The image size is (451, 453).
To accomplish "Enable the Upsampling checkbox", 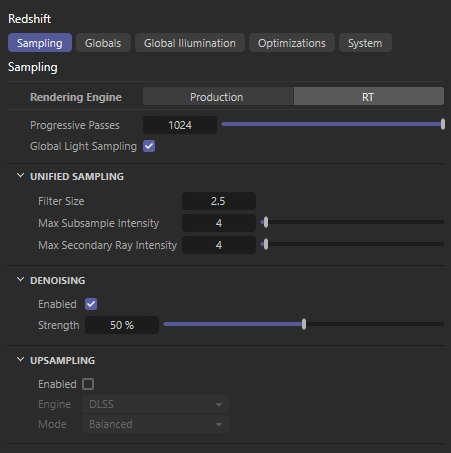I will (88, 384).
